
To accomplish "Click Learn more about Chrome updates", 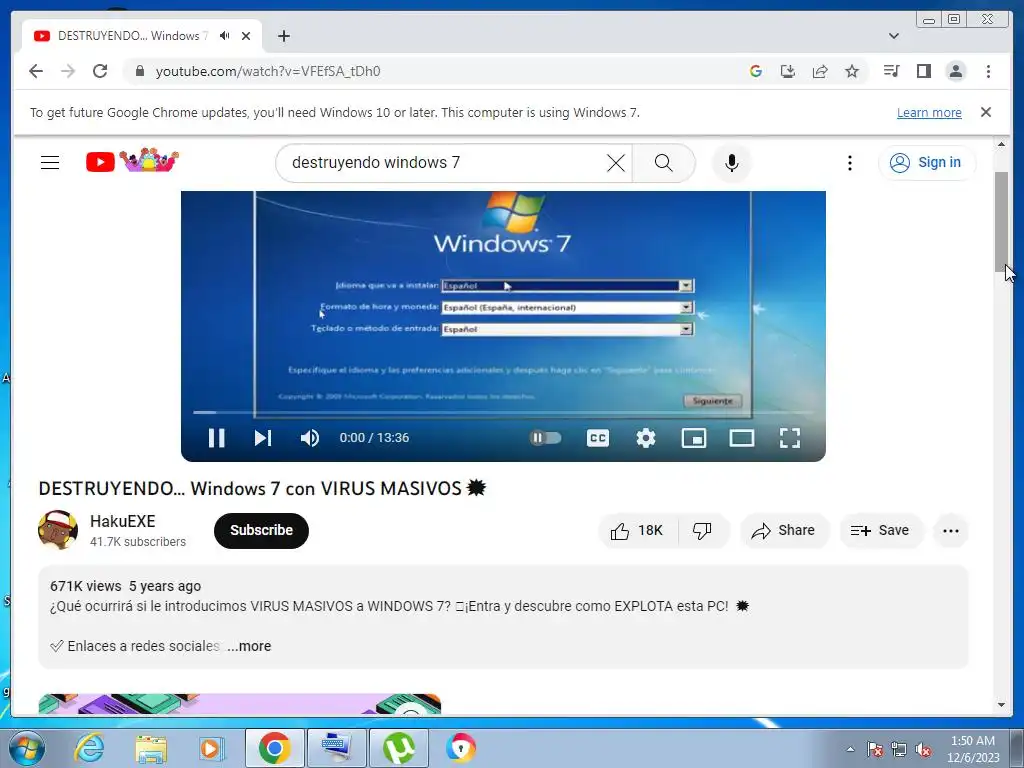I will (x=929, y=112).
